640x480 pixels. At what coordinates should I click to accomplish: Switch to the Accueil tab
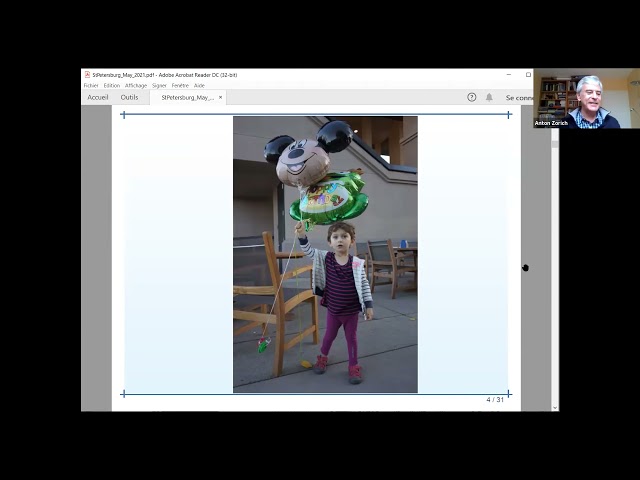click(98, 98)
